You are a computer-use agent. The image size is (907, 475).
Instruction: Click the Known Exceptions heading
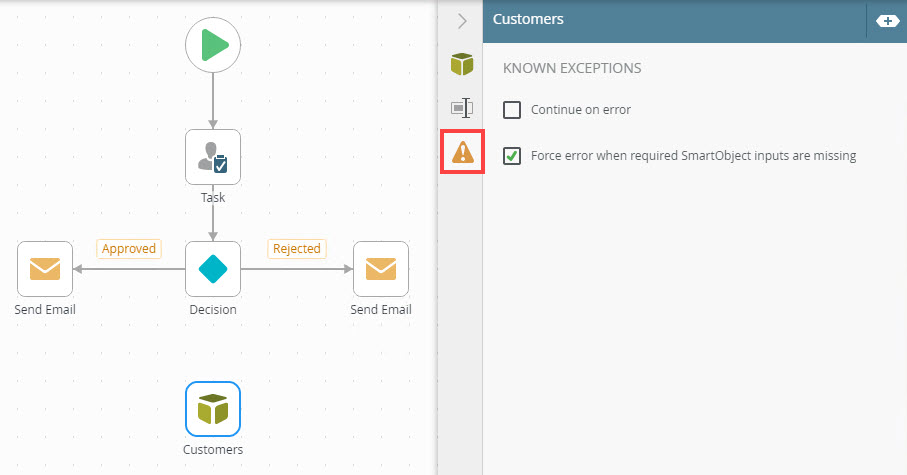[572, 68]
